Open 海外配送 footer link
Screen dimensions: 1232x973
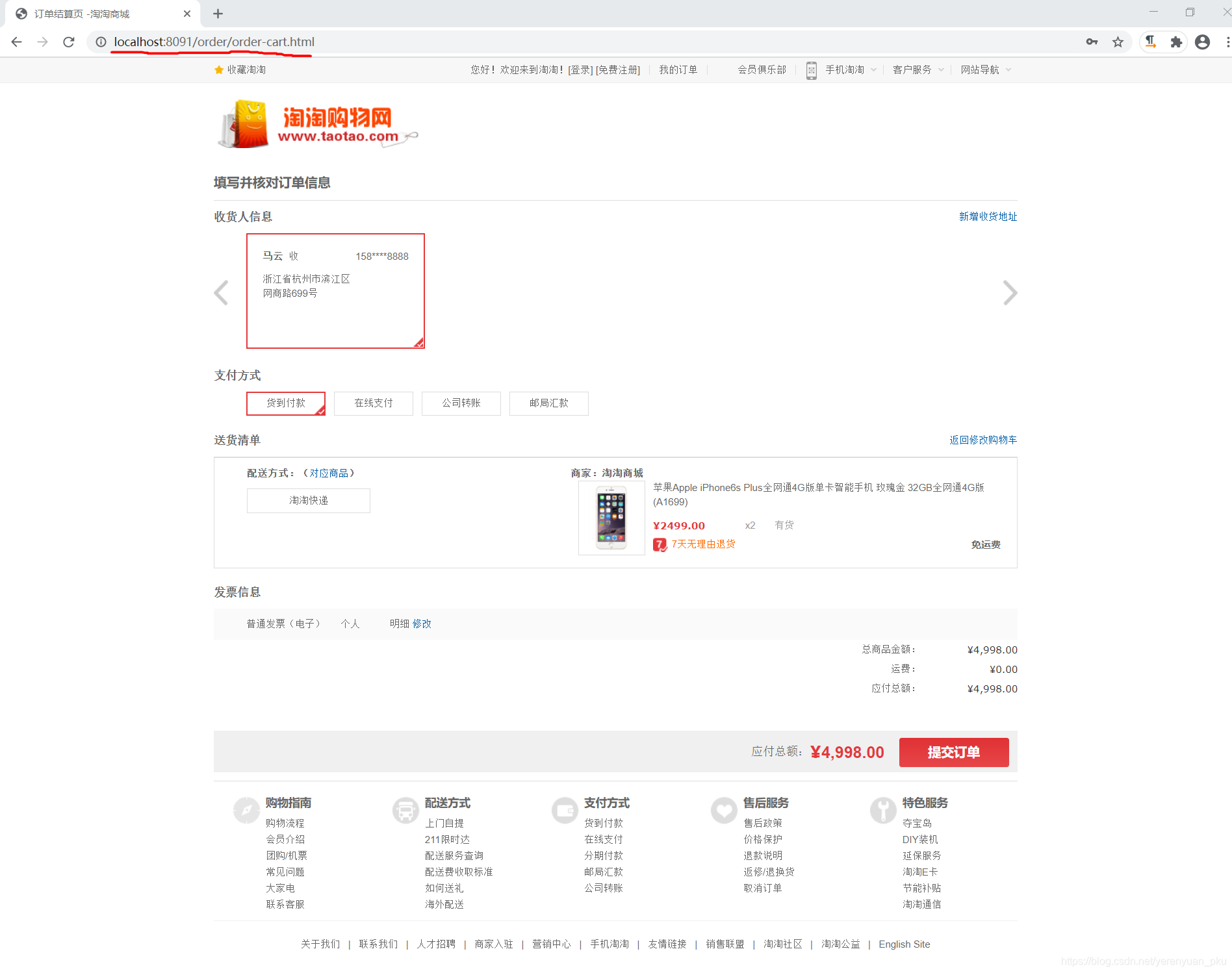point(444,904)
